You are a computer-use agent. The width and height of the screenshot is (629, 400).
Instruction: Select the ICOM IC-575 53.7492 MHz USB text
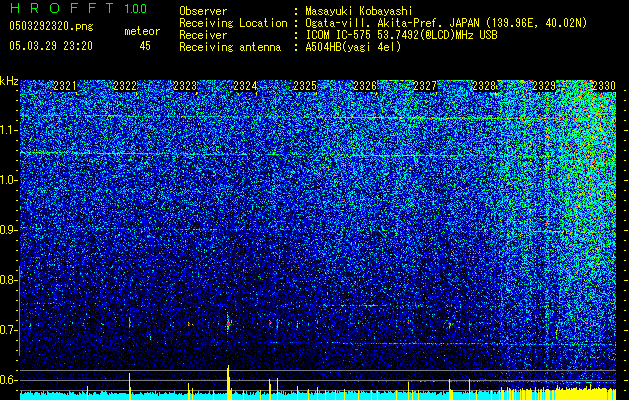tap(401, 35)
